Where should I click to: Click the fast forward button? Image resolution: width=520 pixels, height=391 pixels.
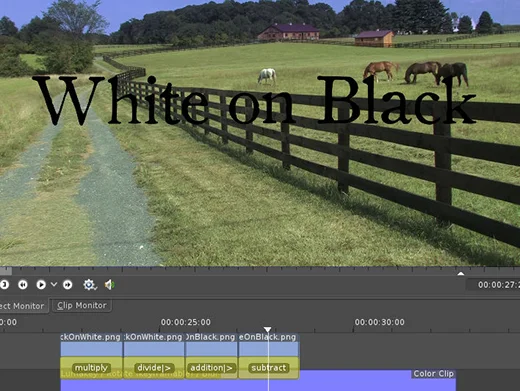(68, 285)
